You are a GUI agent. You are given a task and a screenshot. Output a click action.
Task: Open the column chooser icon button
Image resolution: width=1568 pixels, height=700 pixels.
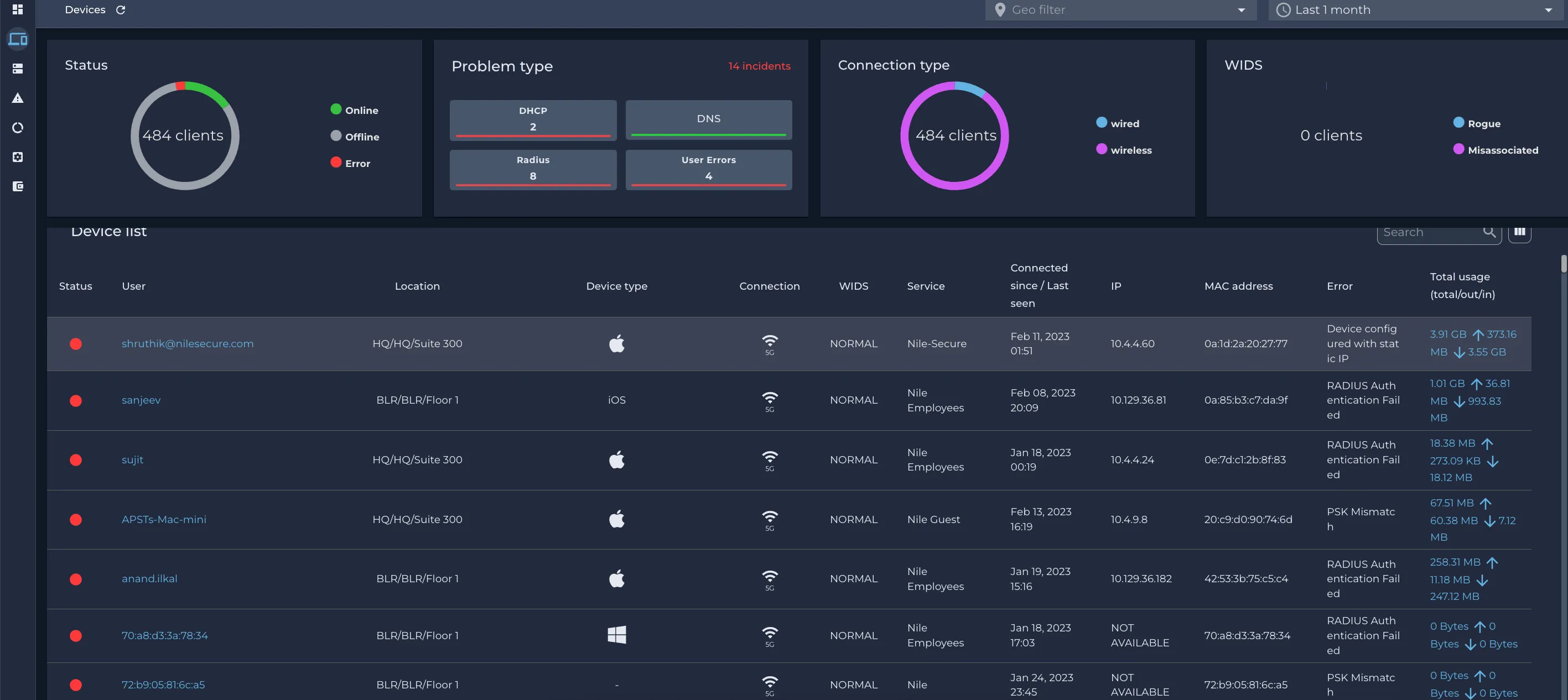tap(1519, 232)
